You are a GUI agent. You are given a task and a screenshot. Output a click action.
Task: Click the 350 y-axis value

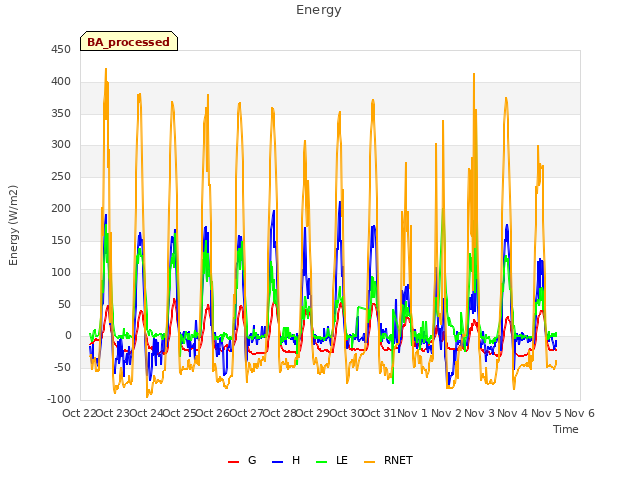pos(61,113)
